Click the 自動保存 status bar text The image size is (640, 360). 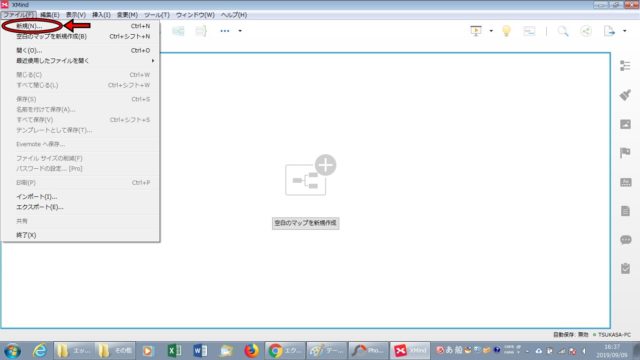click(571, 335)
